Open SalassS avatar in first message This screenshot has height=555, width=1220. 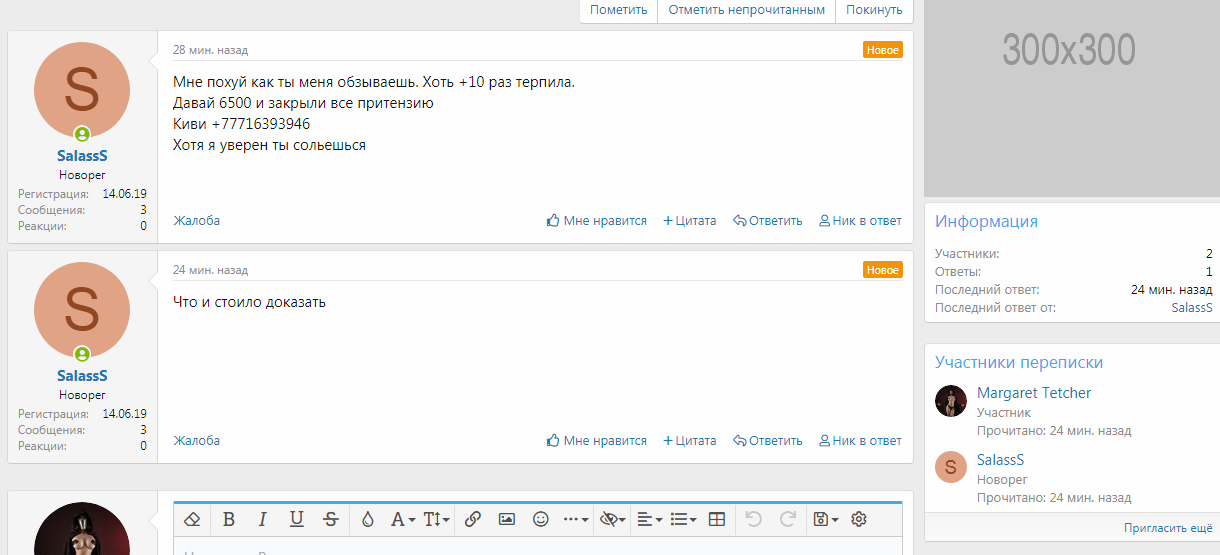coord(82,90)
